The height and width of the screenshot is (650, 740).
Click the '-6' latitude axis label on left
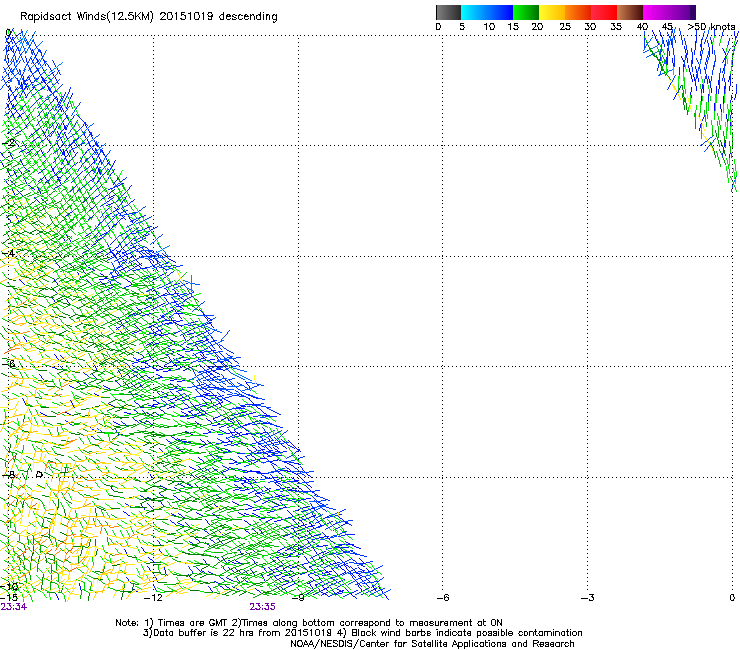(8, 364)
